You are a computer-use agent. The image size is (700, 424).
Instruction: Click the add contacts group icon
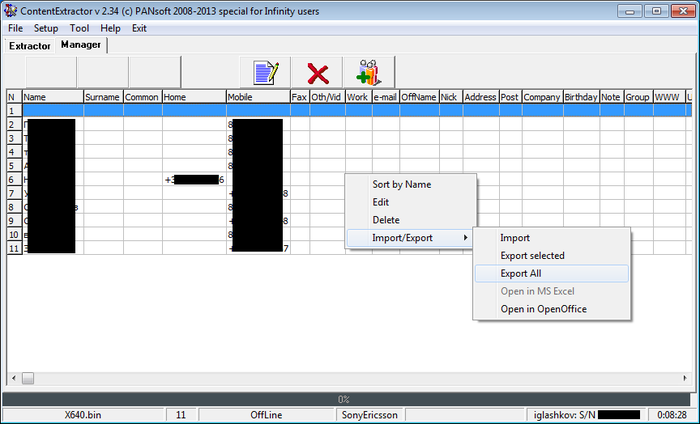[x=367, y=73]
